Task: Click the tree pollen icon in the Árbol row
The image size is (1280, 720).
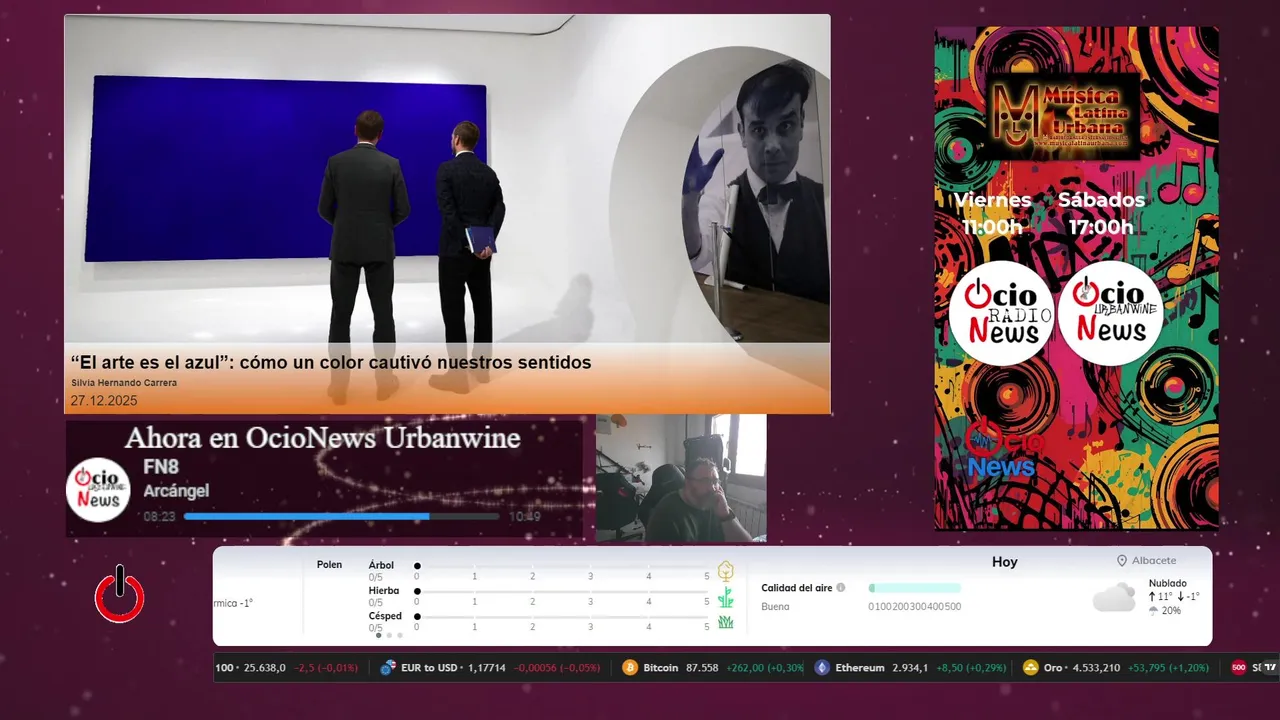Action: 726,571
